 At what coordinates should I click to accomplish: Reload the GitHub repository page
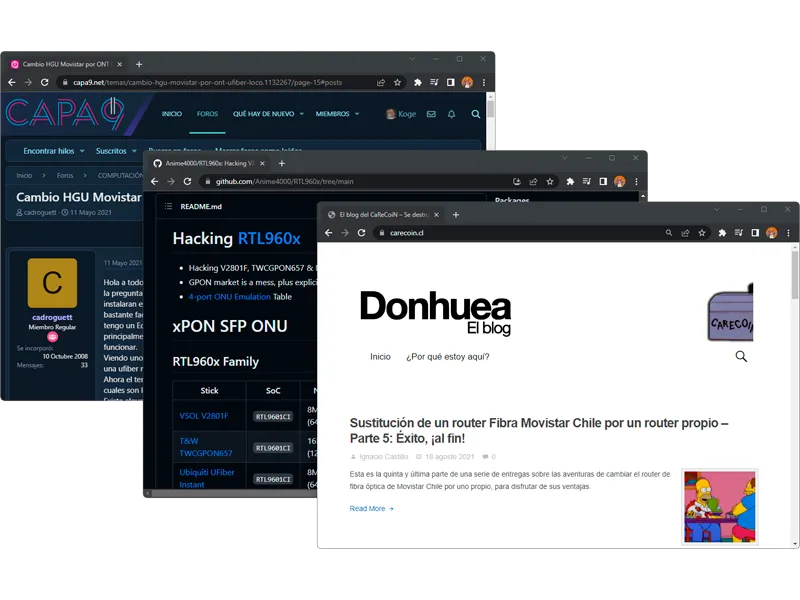tap(187, 181)
